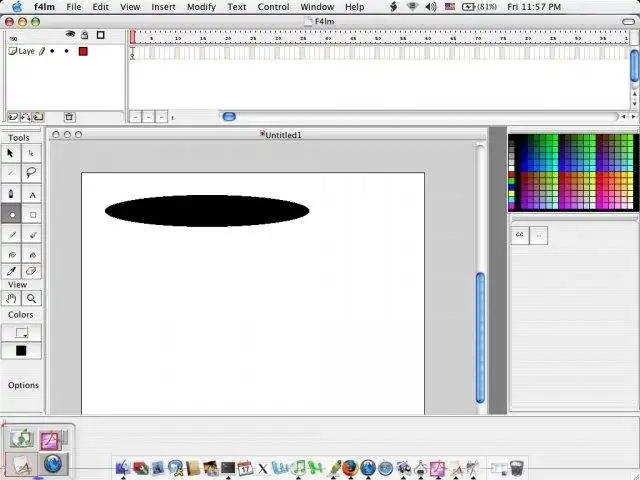The width and height of the screenshot is (640, 480).
Task: Click the volume icon in menu bar
Action: click(x=430, y=7)
